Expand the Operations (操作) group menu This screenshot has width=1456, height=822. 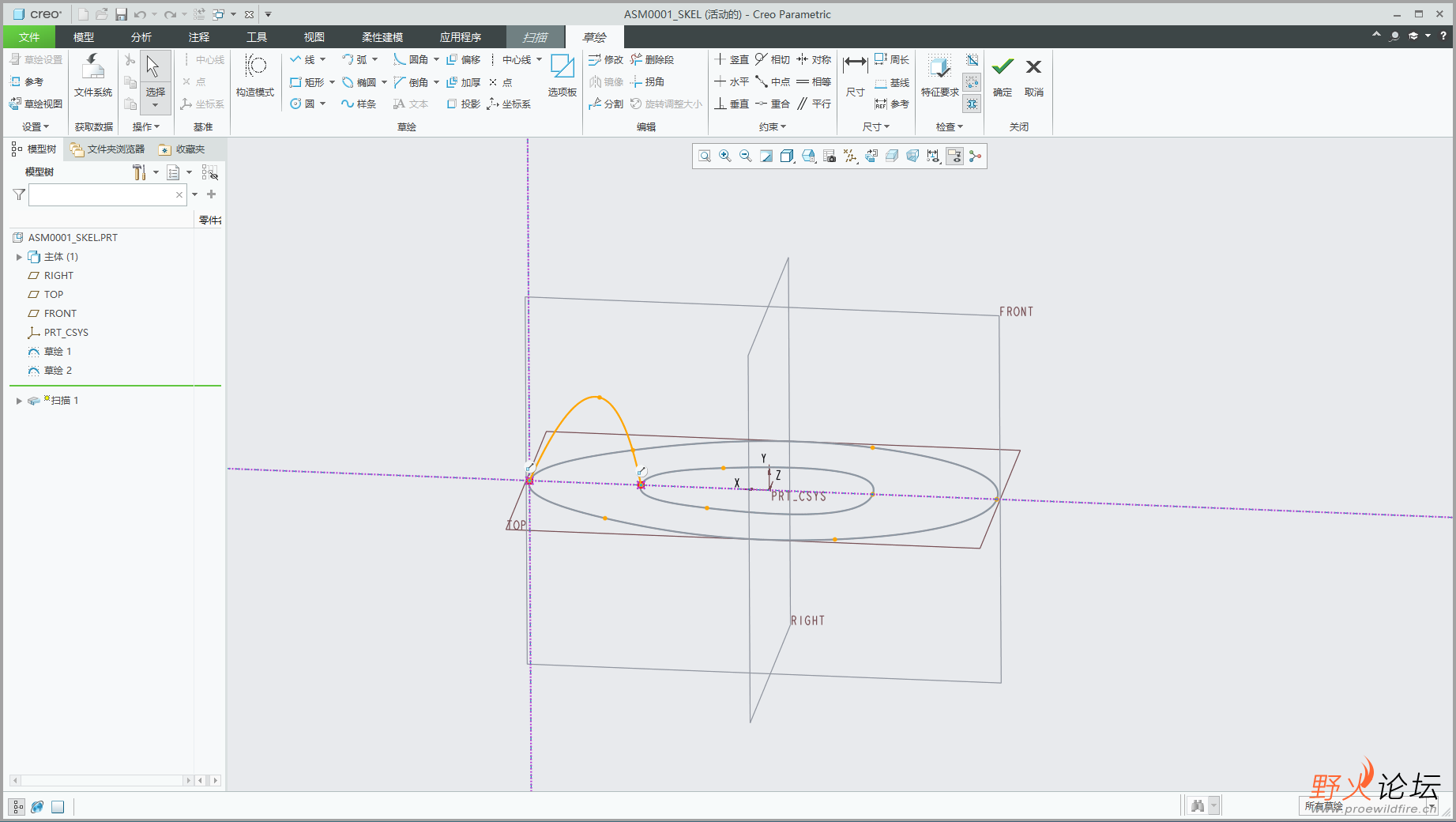point(146,126)
